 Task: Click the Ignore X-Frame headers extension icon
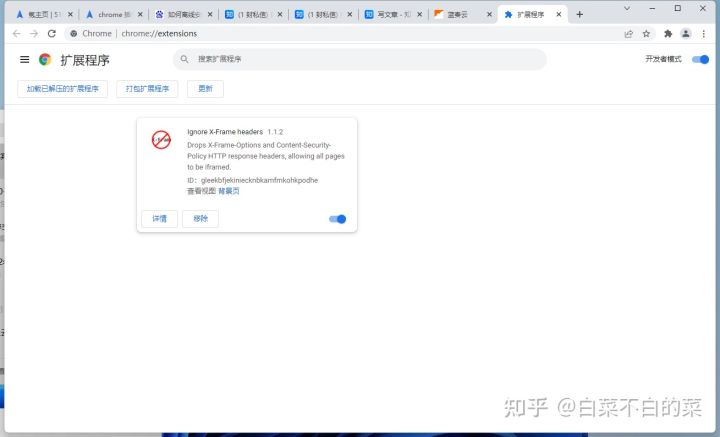click(161, 140)
